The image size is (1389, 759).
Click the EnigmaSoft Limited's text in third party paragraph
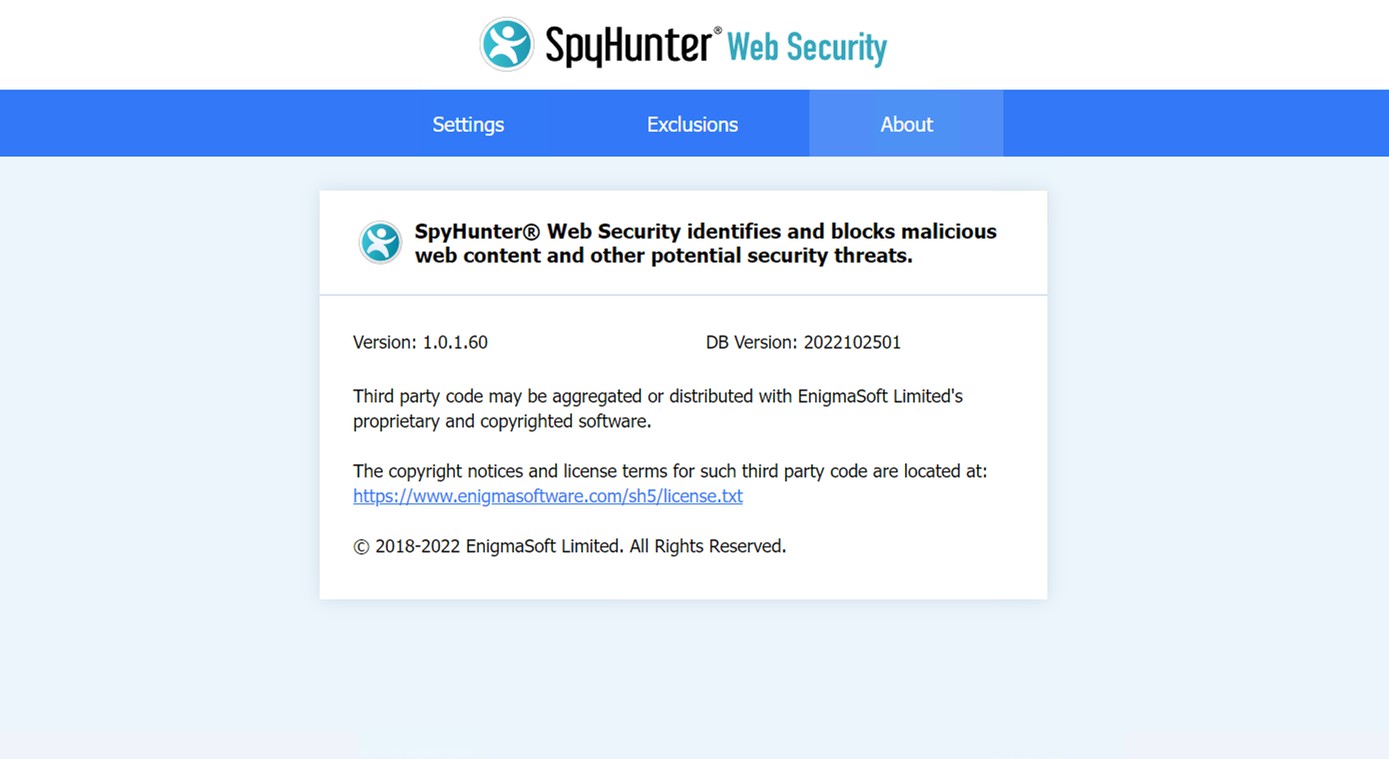tap(880, 396)
